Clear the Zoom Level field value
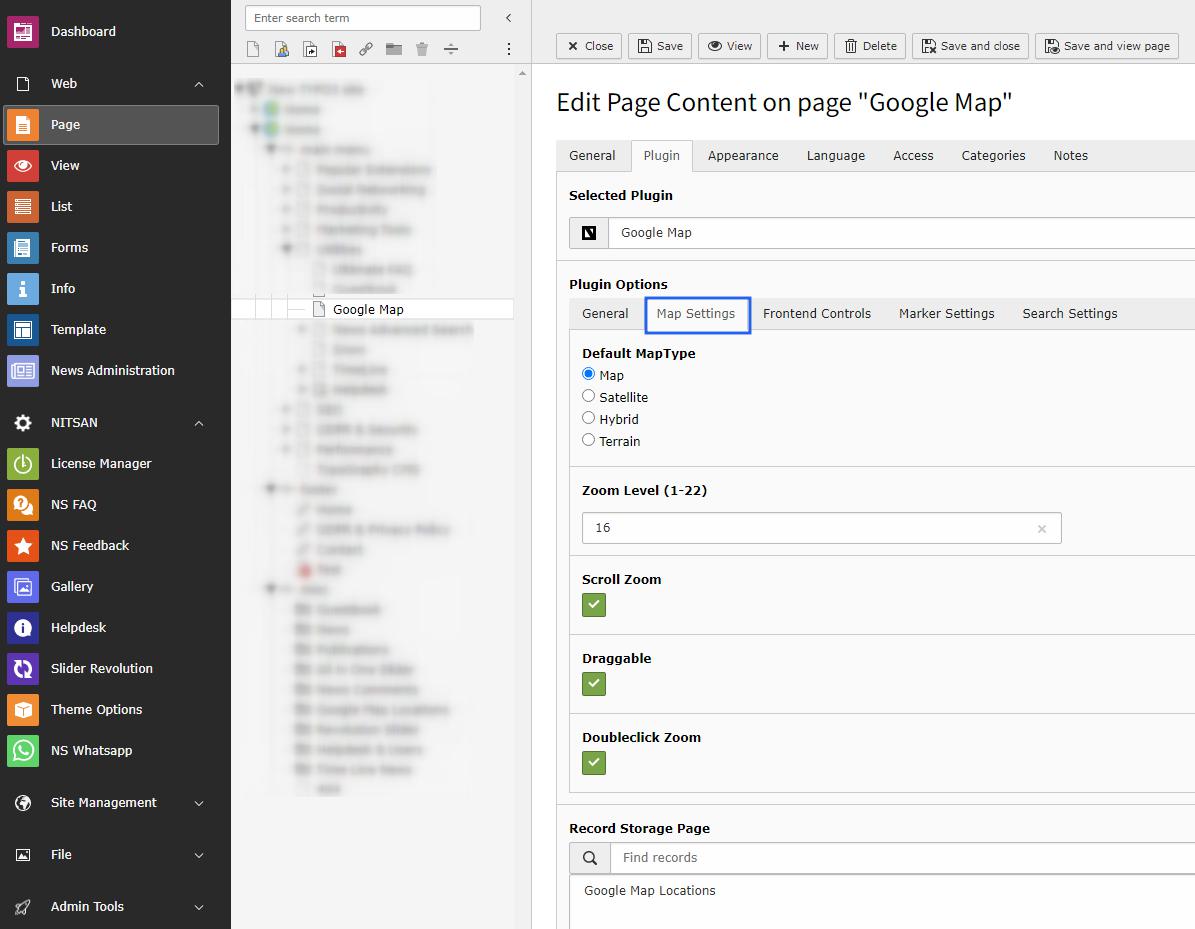Image resolution: width=1195 pixels, height=929 pixels. coord(1042,529)
